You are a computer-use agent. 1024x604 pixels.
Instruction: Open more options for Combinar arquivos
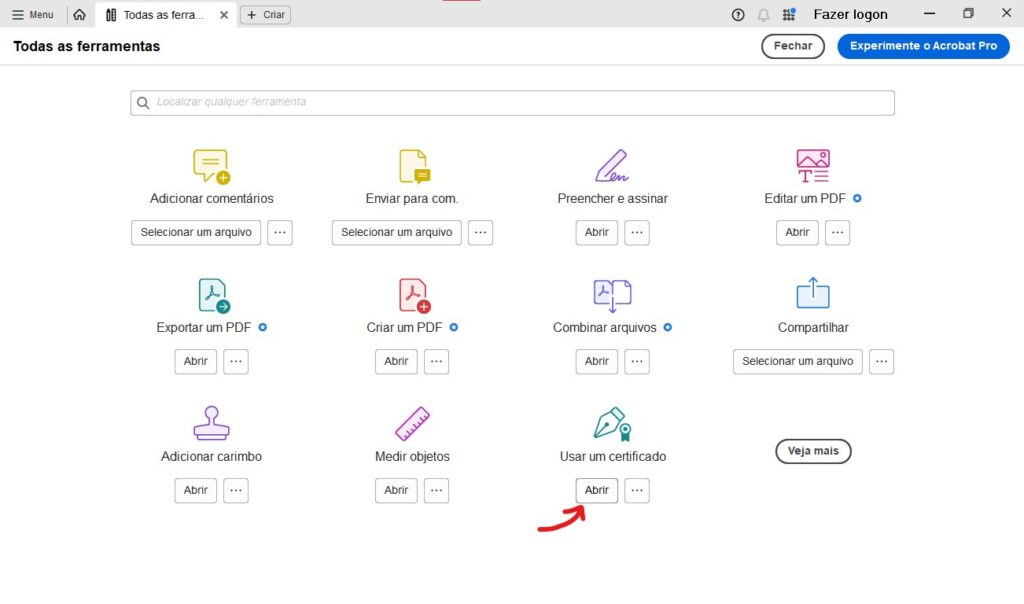(x=637, y=362)
